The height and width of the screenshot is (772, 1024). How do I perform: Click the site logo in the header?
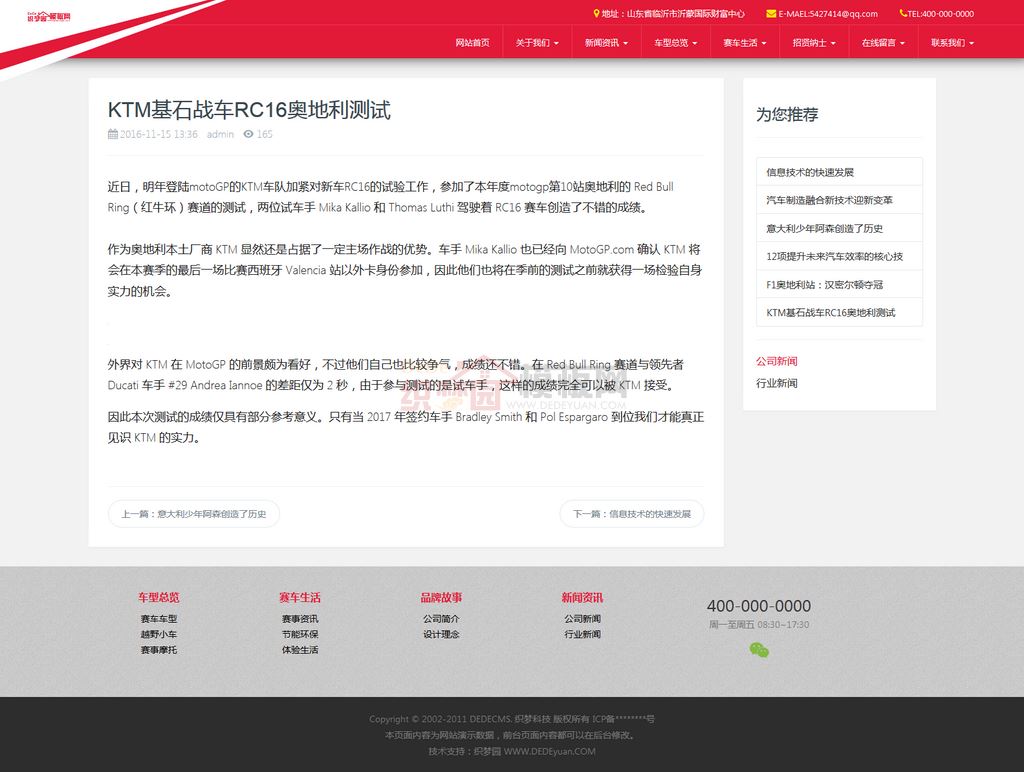pos(49,16)
